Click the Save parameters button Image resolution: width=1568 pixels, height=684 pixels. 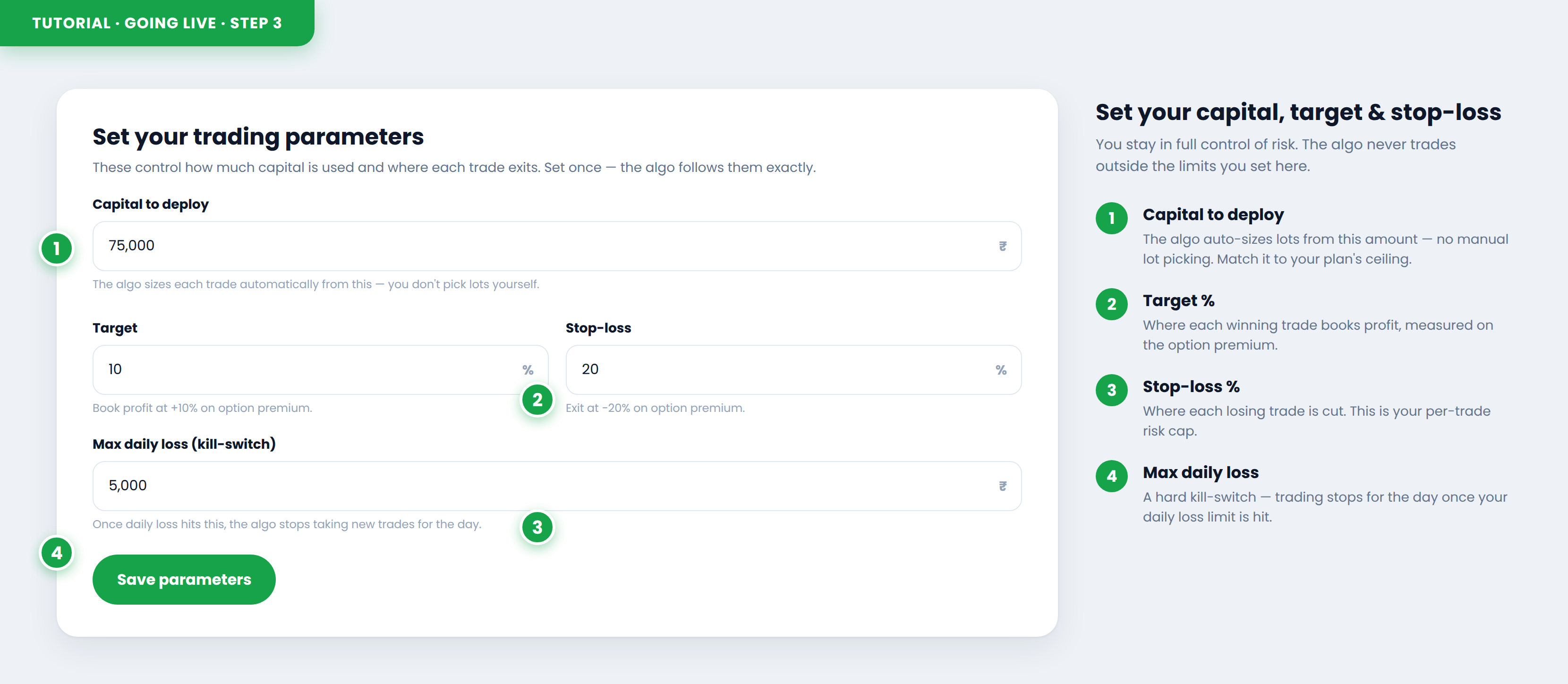click(184, 579)
